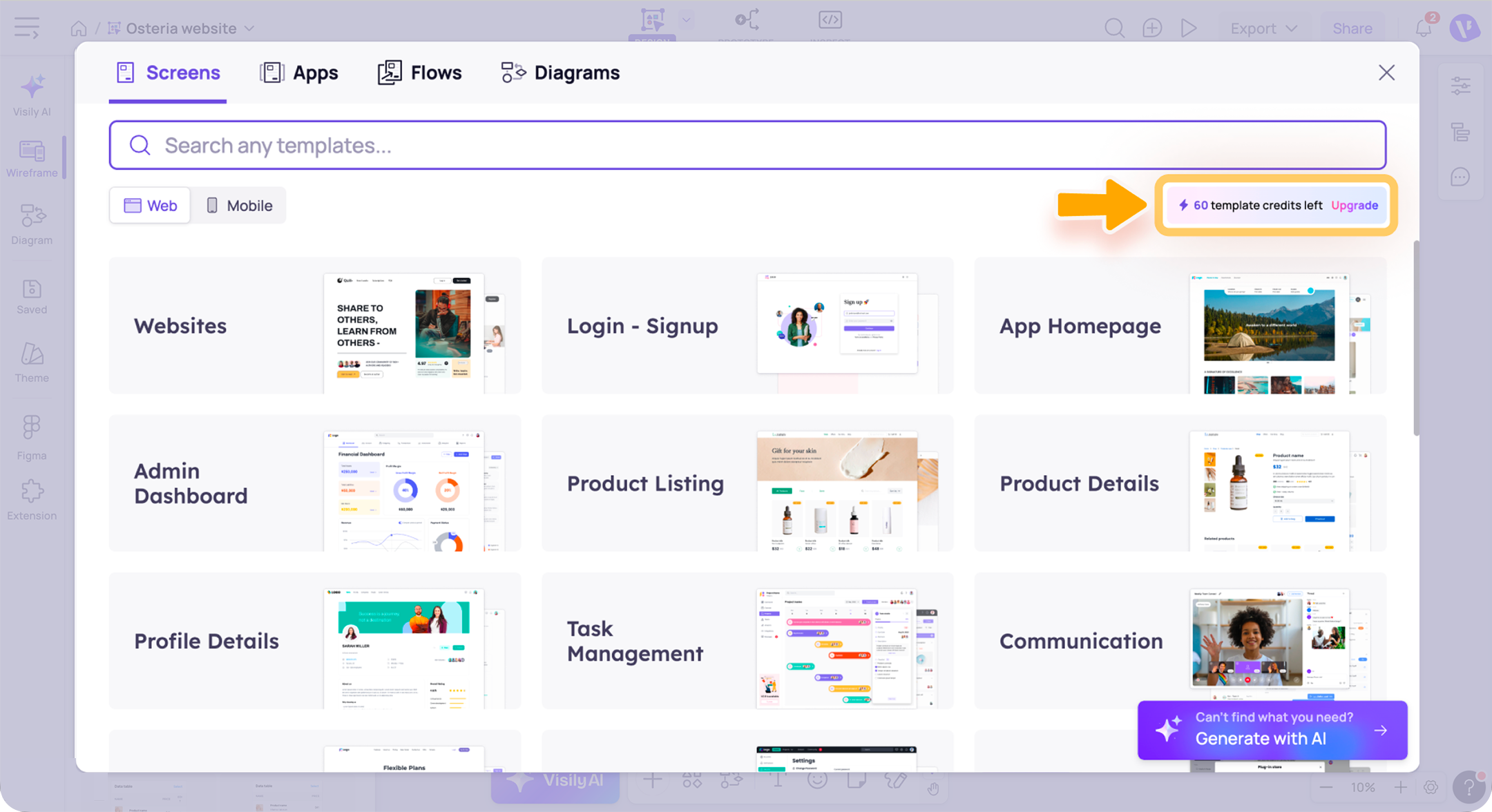Click the 60 template credits left text

point(1258,205)
